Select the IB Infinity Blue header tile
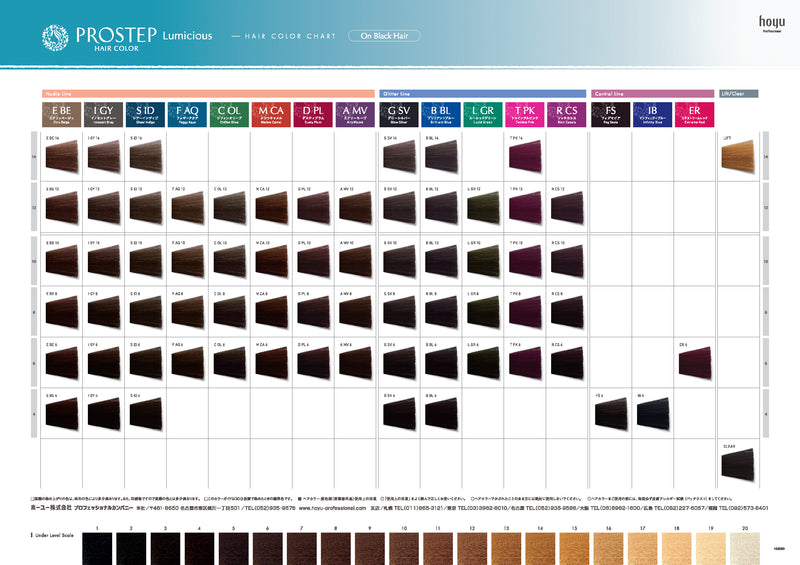 (x=652, y=113)
